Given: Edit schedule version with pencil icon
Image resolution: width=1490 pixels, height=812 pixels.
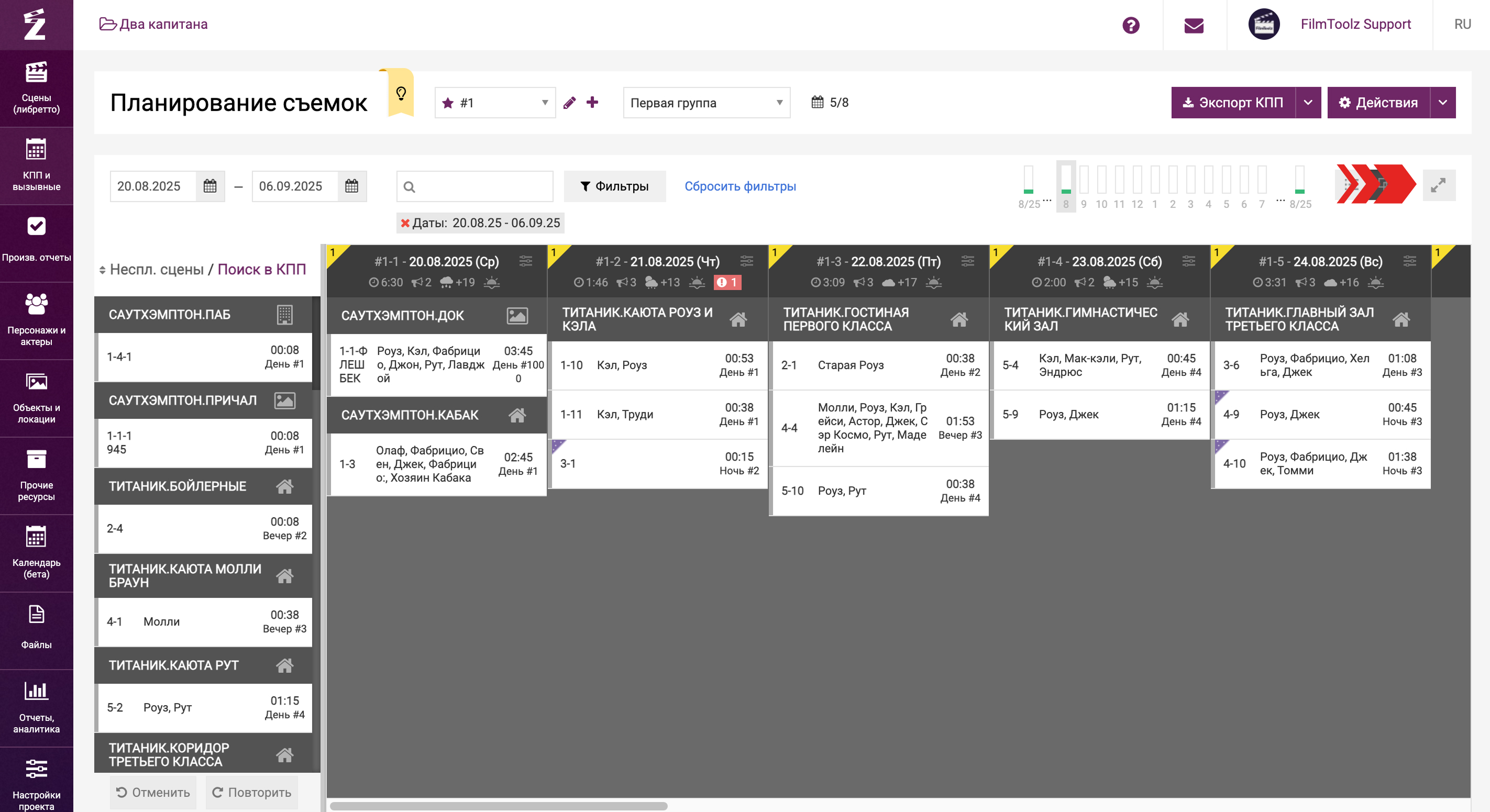Looking at the screenshot, I should [x=569, y=103].
